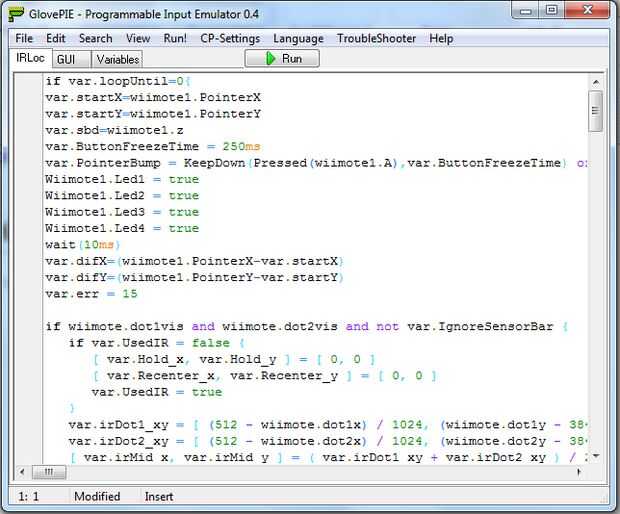
Task: Maximize the GlovePIE window
Action: tap(552, 10)
